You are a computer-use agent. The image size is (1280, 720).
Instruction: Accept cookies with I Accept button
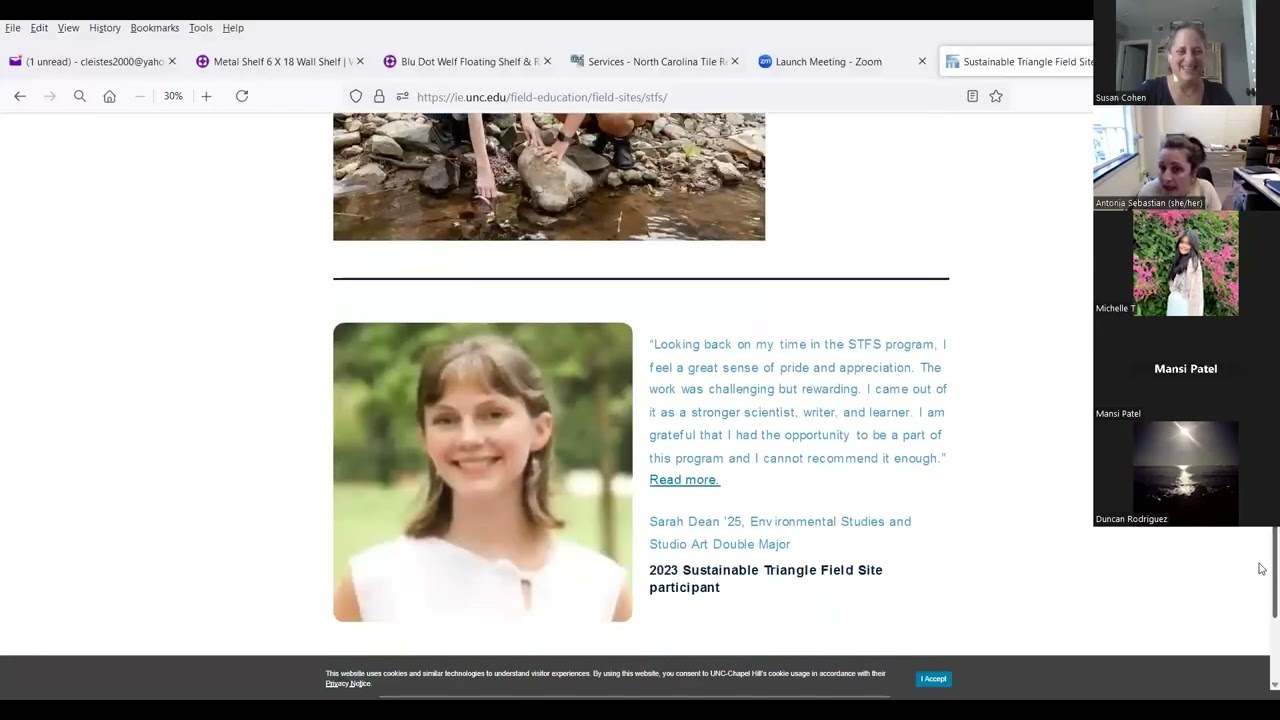[933, 679]
